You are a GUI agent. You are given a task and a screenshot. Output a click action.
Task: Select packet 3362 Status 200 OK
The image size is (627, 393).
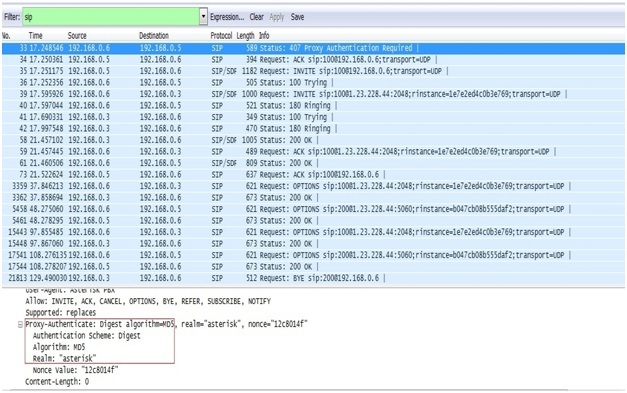[x=313, y=197]
